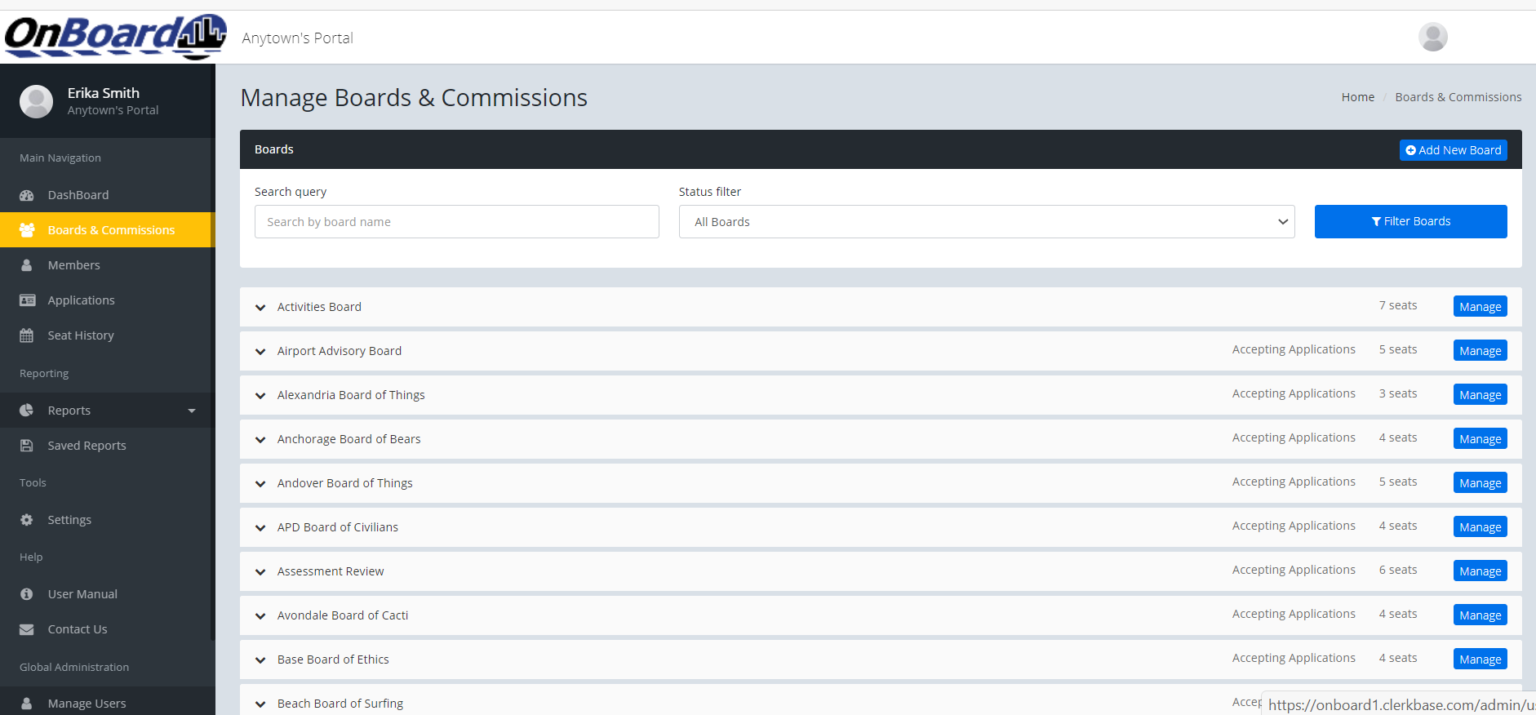Image resolution: width=1536 pixels, height=715 pixels.
Task: Open the user avatar icon at top right
Action: tap(1432, 37)
